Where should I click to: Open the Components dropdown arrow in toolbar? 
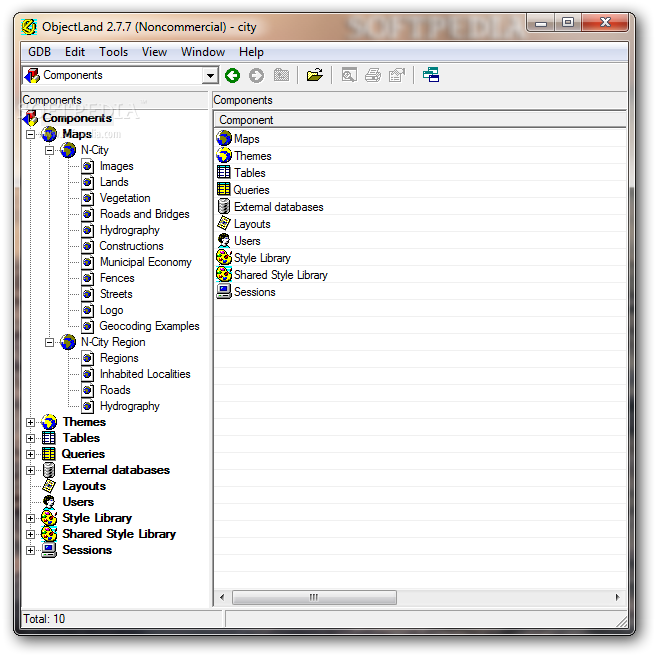point(210,76)
